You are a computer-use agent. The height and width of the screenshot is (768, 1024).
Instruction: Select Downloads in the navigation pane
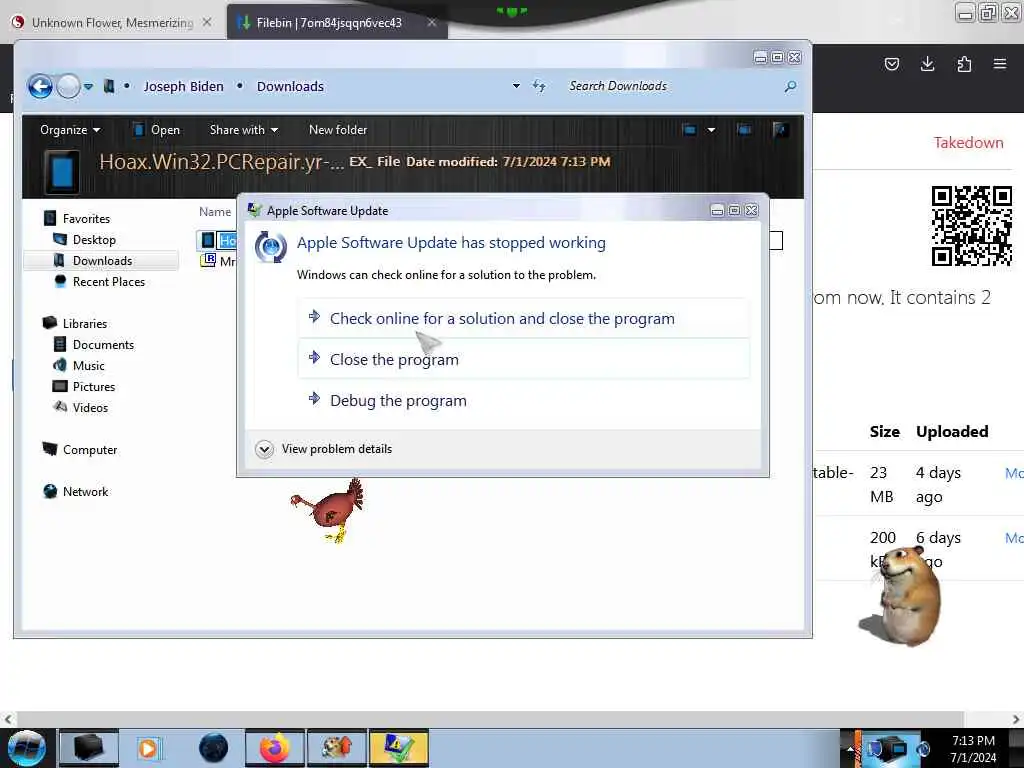point(102,261)
